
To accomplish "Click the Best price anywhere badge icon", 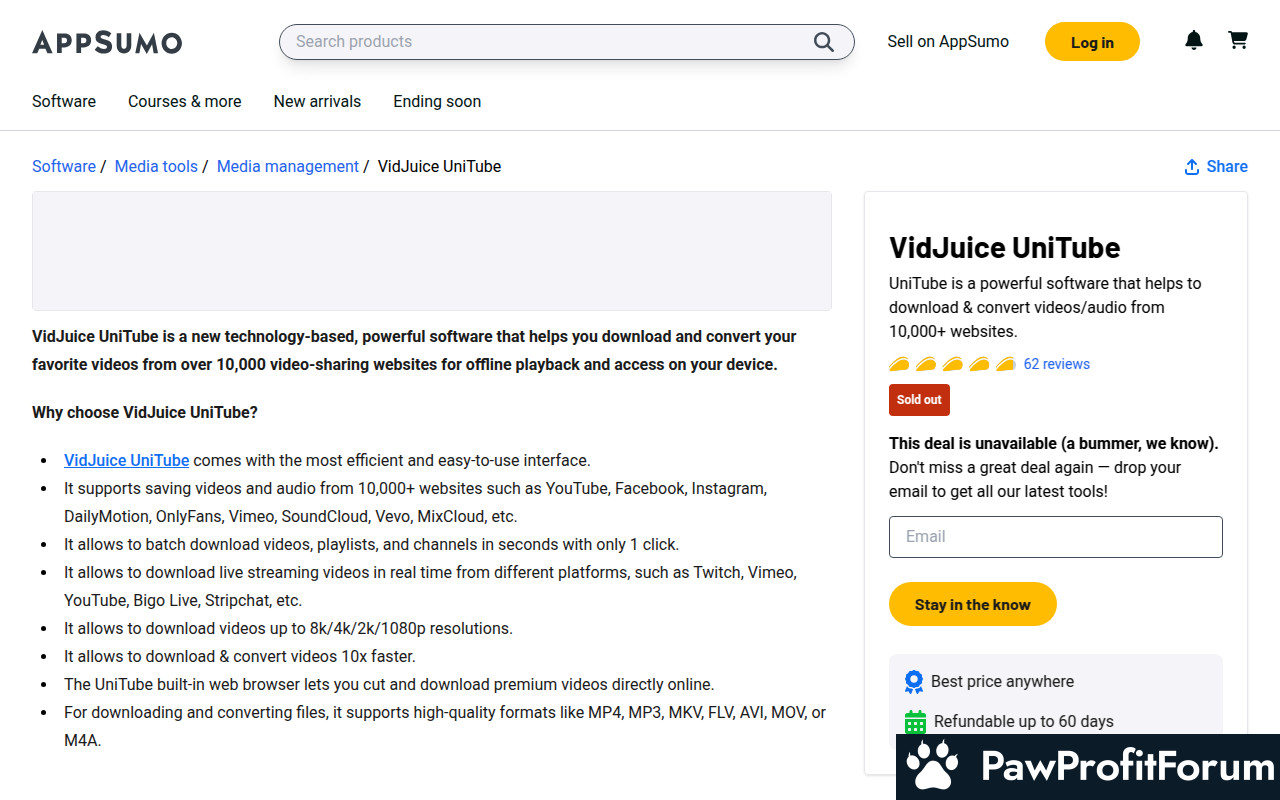I will click(x=914, y=682).
